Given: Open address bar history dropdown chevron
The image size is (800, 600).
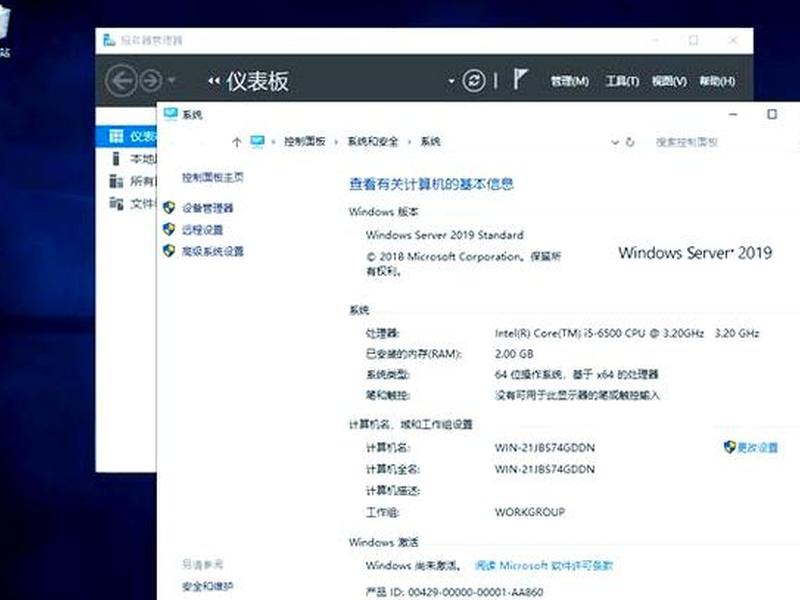Looking at the screenshot, I should pos(615,142).
